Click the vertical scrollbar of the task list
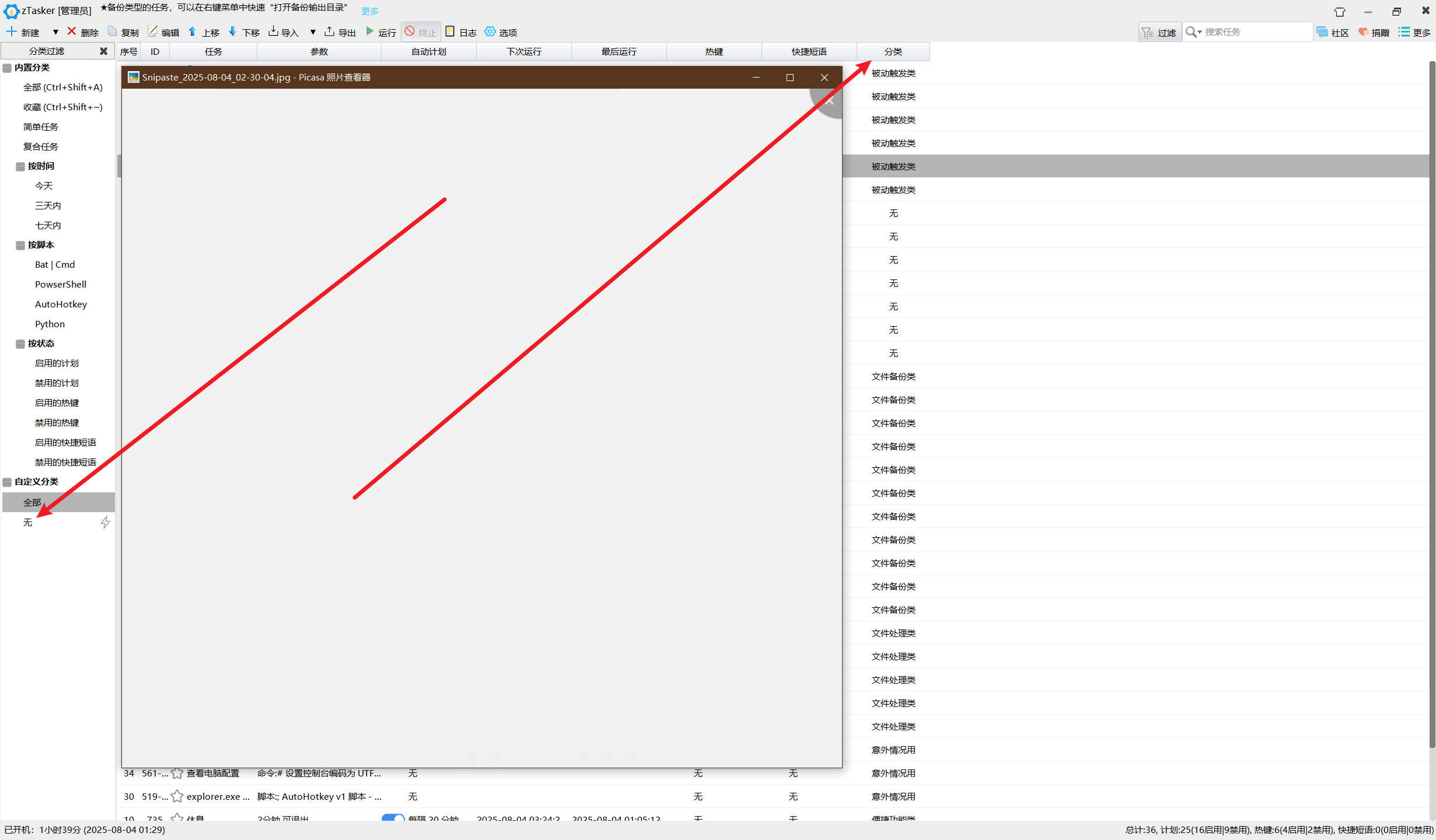This screenshot has height=840, width=1436. [1432, 405]
